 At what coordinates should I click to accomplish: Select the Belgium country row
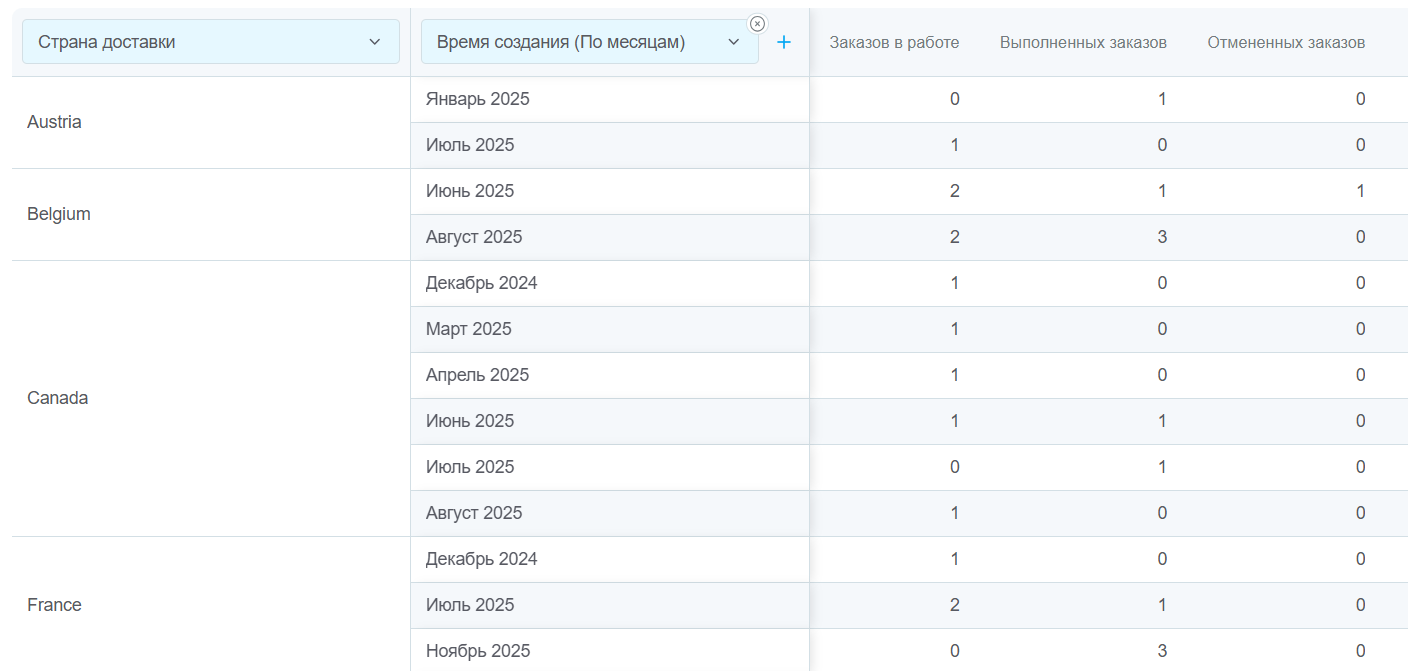(59, 214)
